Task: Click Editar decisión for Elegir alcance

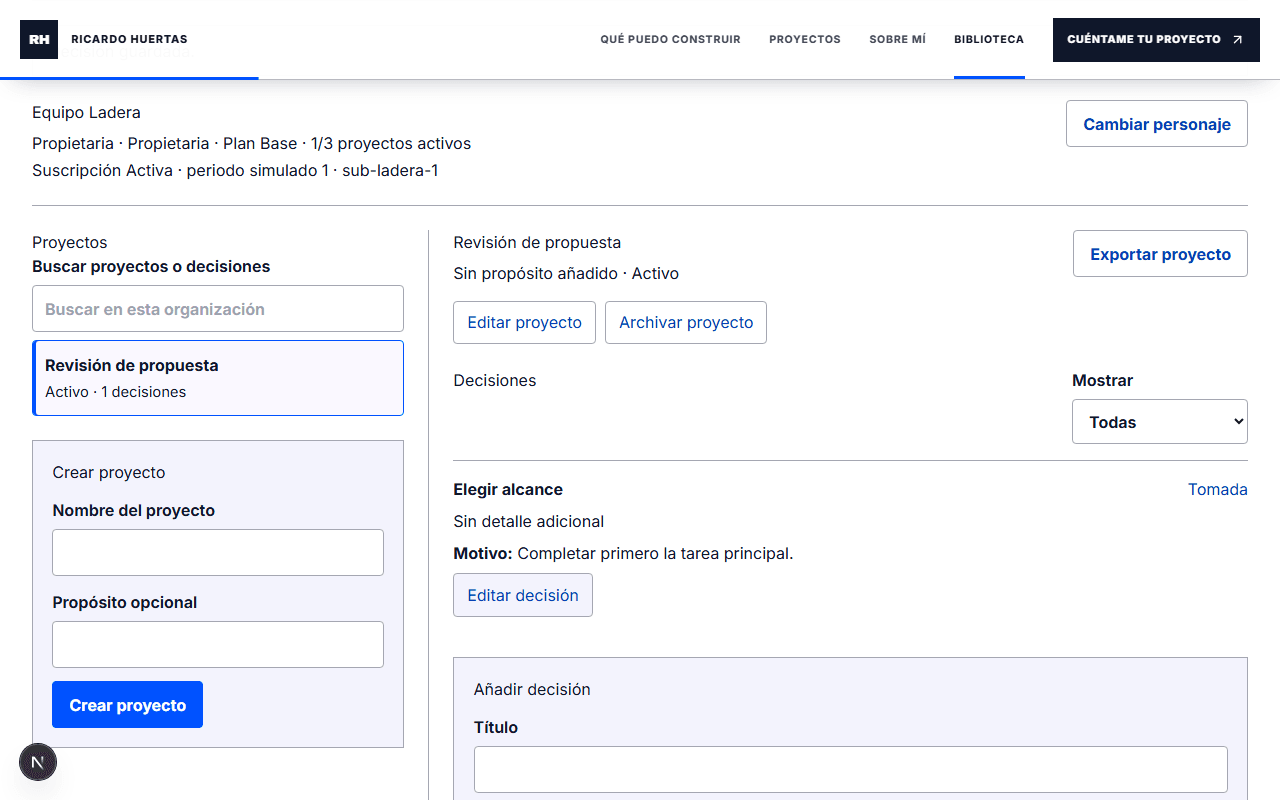Action: click(x=523, y=595)
